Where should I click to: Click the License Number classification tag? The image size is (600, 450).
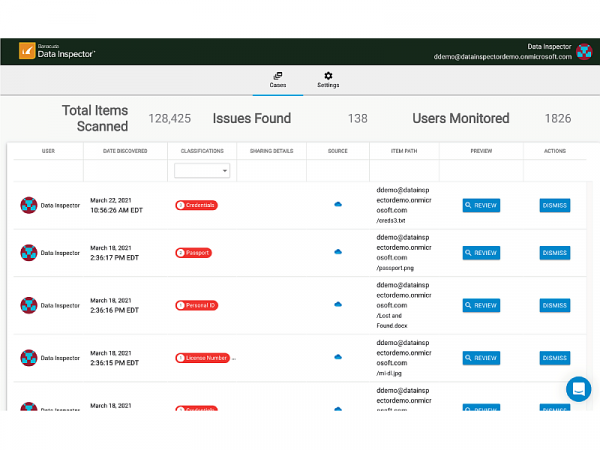click(202, 358)
